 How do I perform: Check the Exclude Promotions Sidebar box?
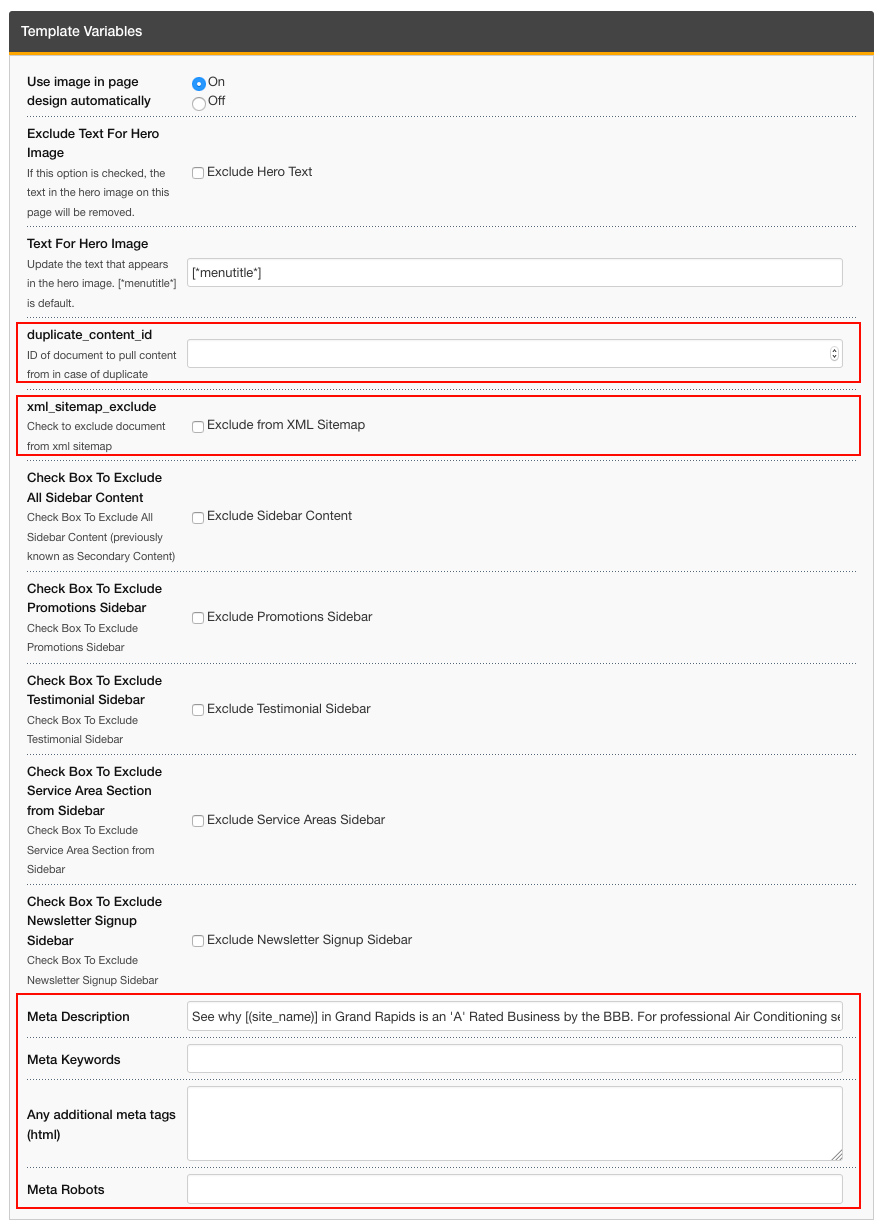pos(198,618)
